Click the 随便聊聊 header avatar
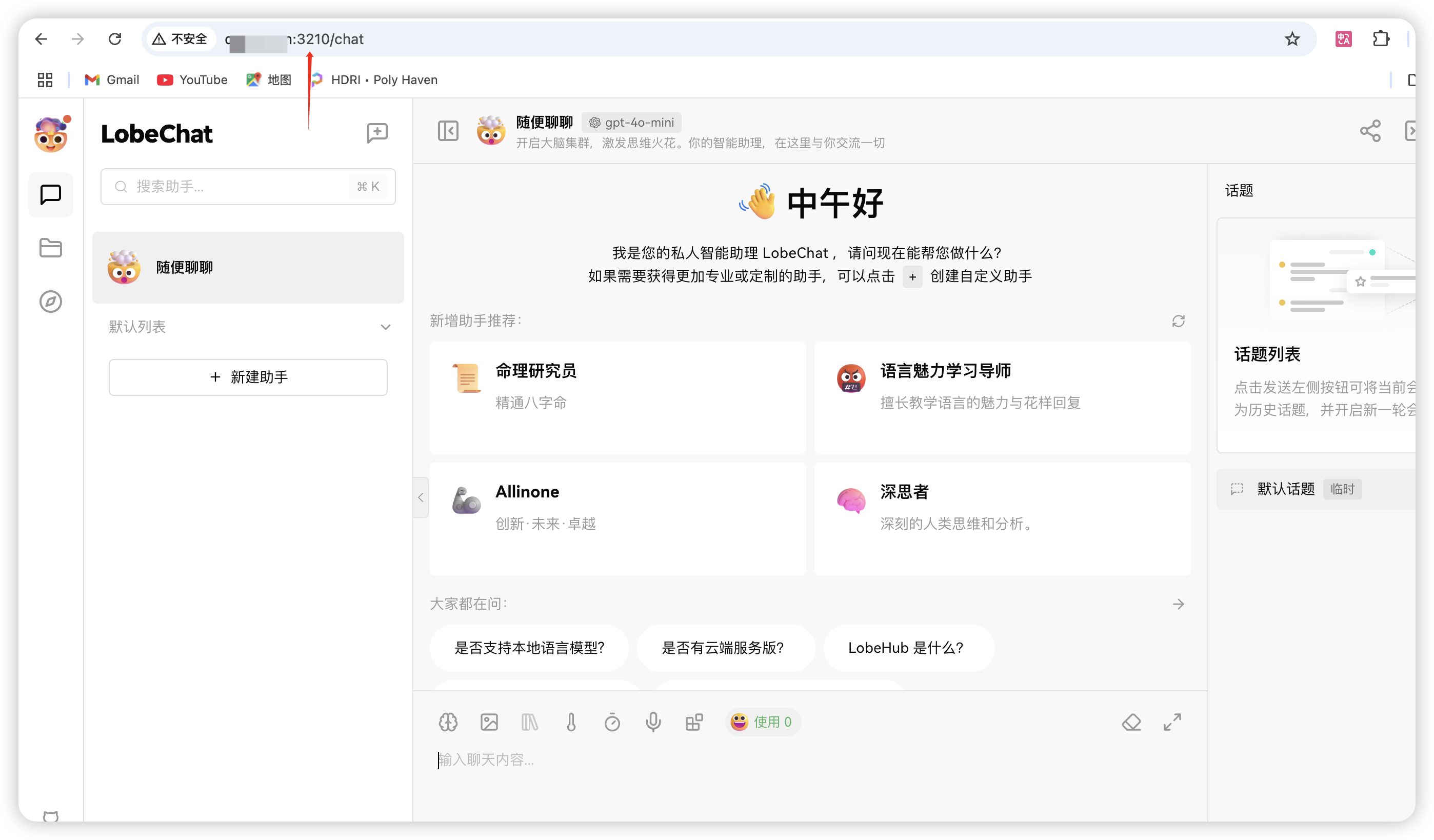The height and width of the screenshot is (840, 1434). tap(490, 131)
